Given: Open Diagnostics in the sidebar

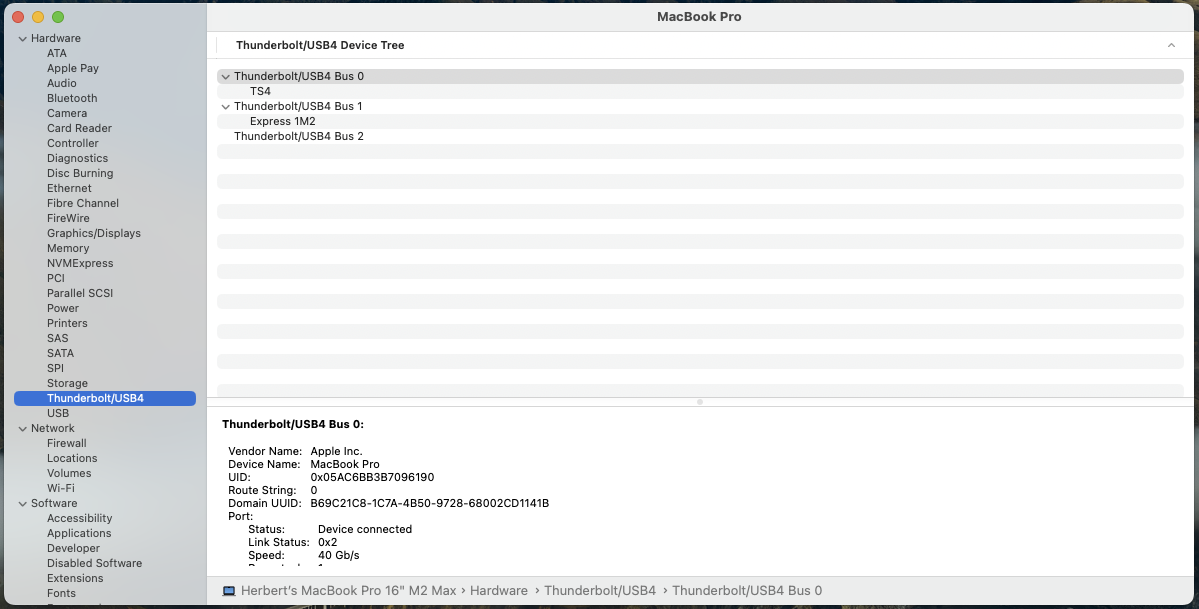Looking at the screenshot, I should (77, 158).
